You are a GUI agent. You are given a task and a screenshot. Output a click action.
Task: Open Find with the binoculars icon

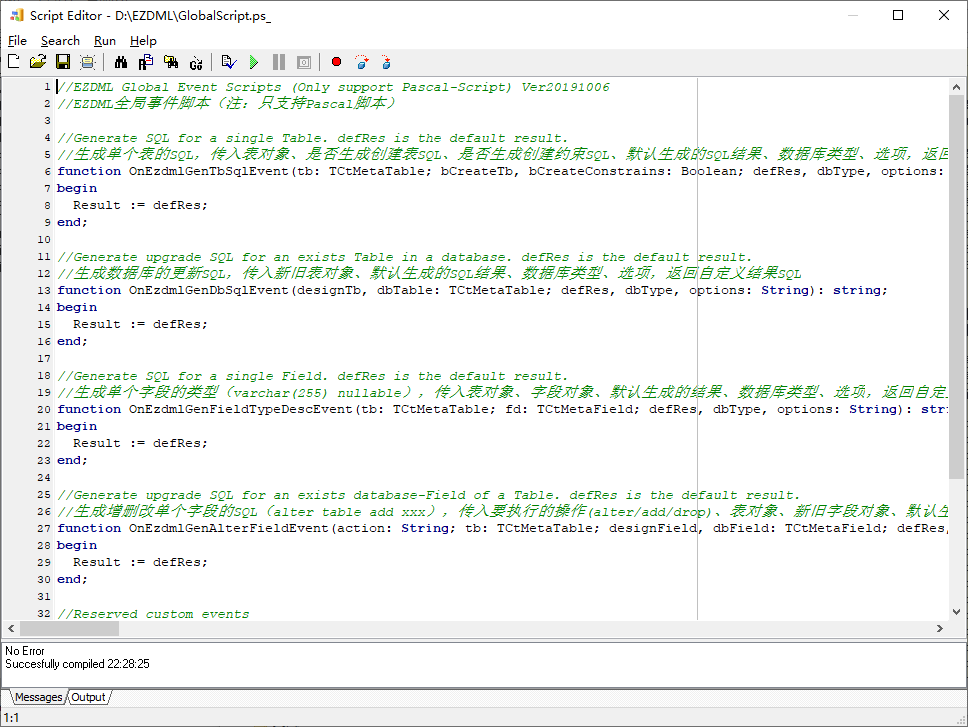pos(121,62)
